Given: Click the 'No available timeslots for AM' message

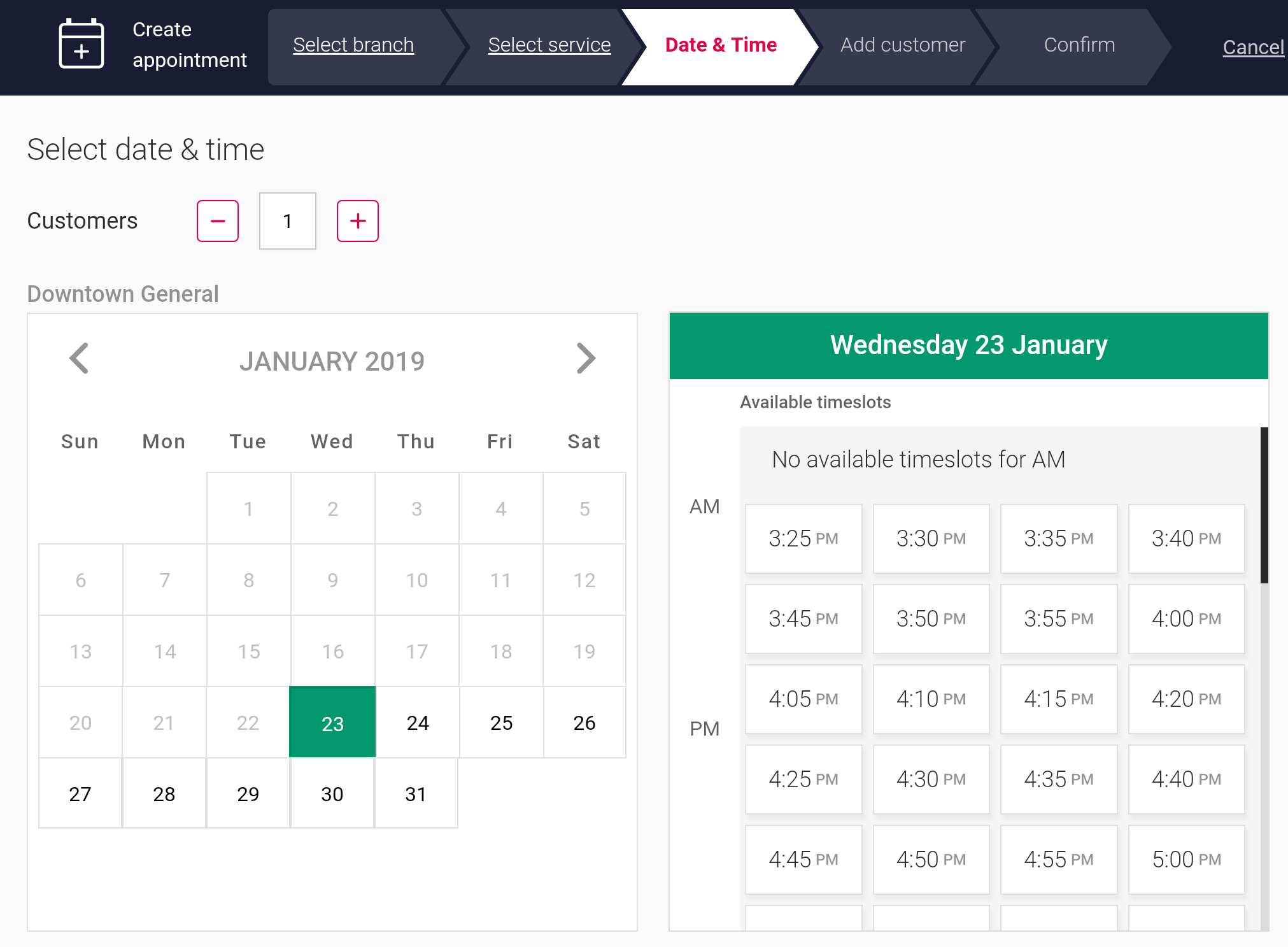Looking at the screenshot, I should (918, 459).
